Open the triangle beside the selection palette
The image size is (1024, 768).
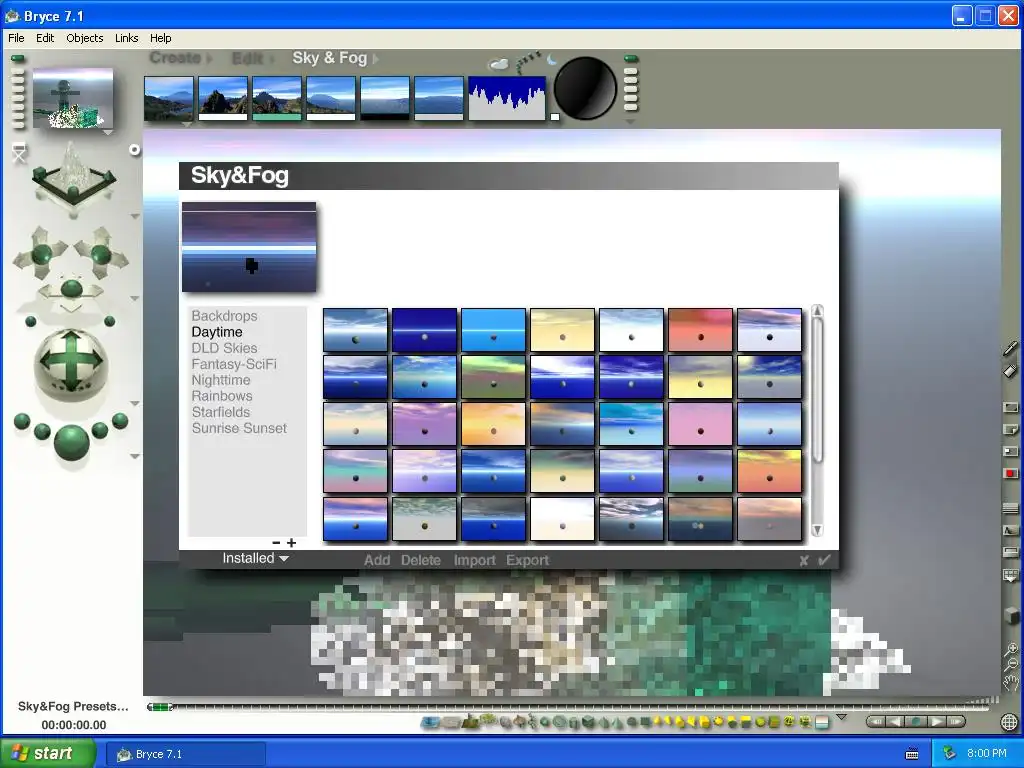[x=842, y=717]
